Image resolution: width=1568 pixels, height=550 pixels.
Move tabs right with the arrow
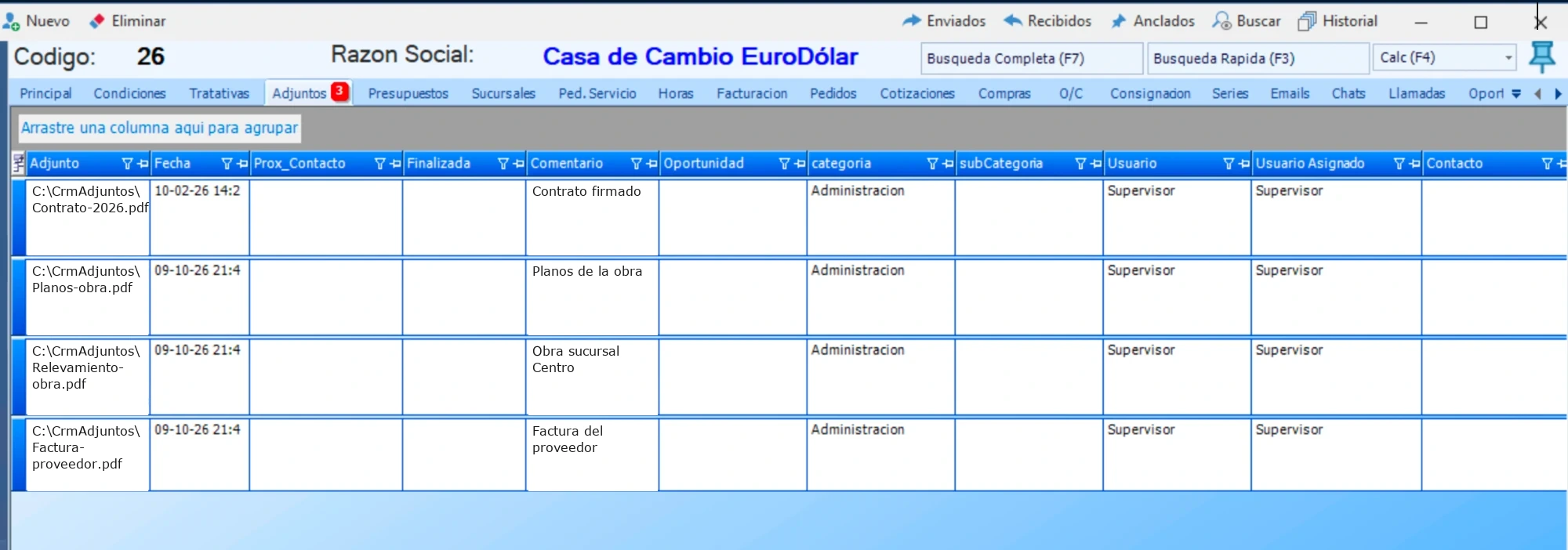tap(1558, 94)
